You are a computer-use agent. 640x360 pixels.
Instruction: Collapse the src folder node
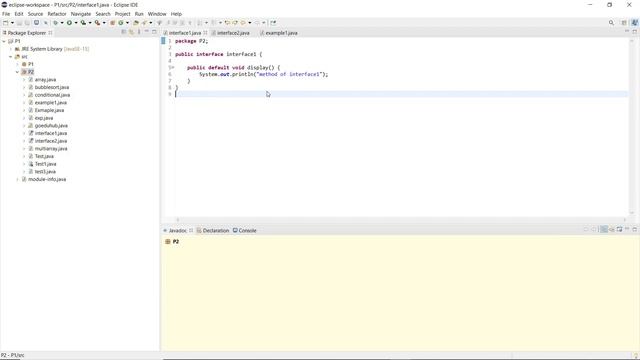pos(11,57)
